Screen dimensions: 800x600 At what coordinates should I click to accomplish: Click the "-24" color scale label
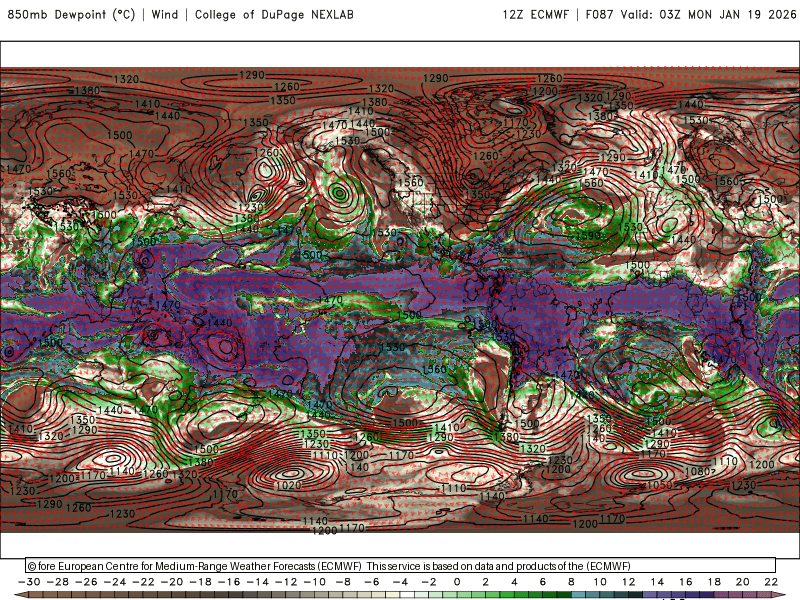coord(115,582)
